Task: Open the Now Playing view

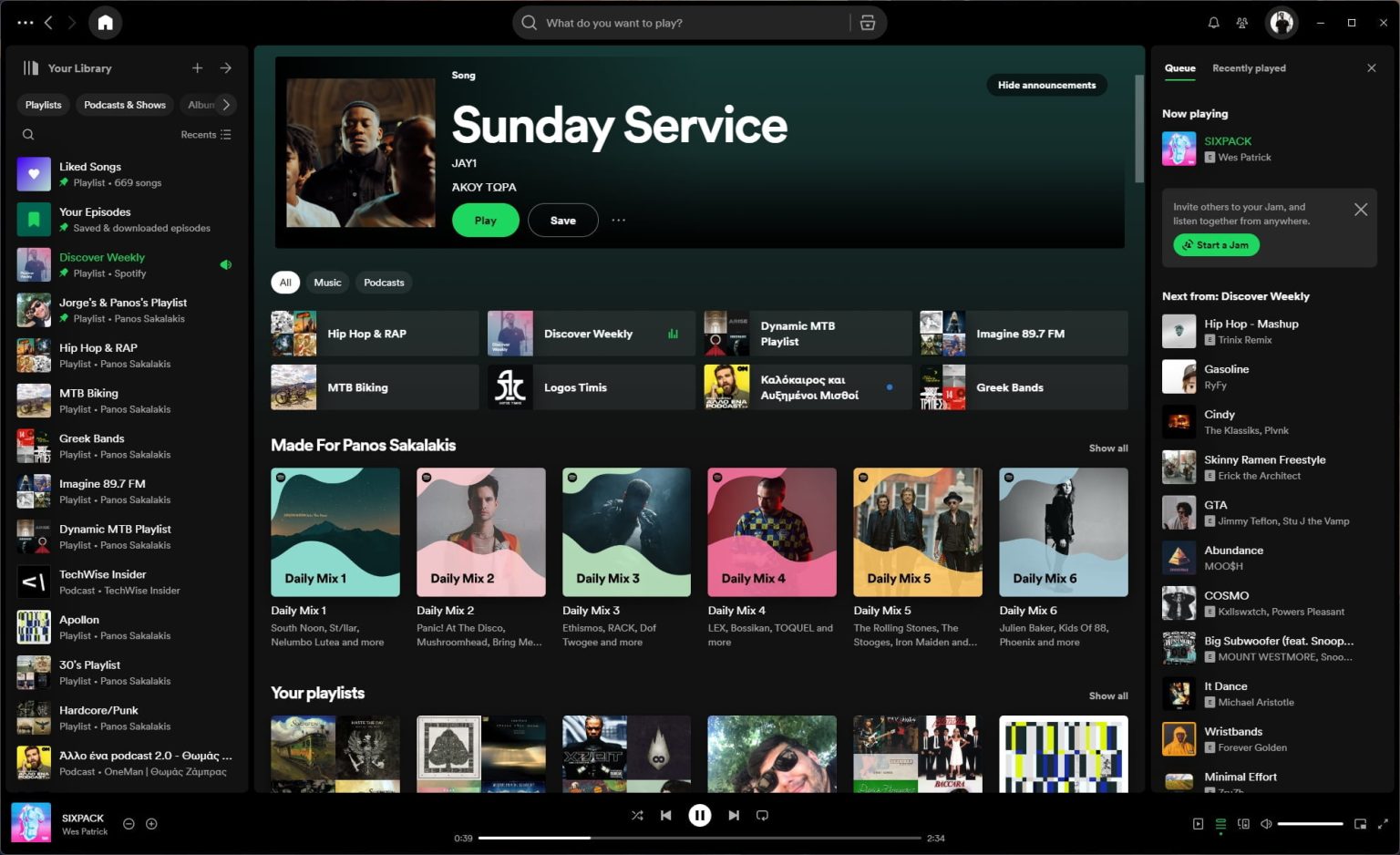Action: [1198, 823]
